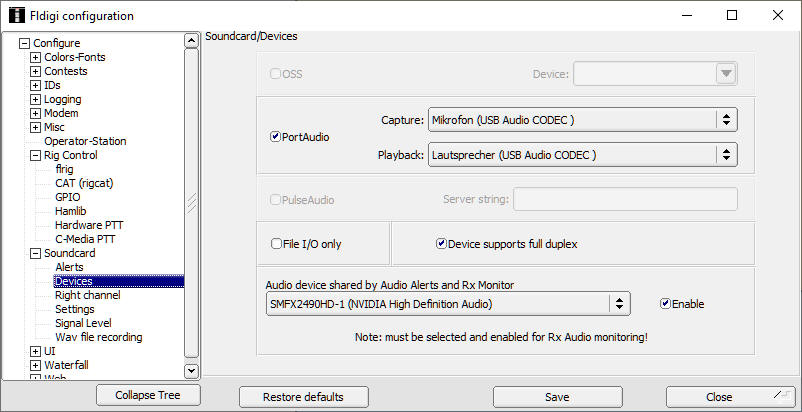This screenshot has height=412, width=802.
Task: Select Right channel in the tree
Action: (x=87, y=295)
